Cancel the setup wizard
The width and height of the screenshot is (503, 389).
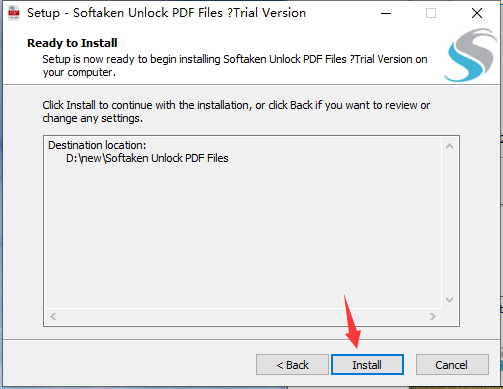(452, 365)
